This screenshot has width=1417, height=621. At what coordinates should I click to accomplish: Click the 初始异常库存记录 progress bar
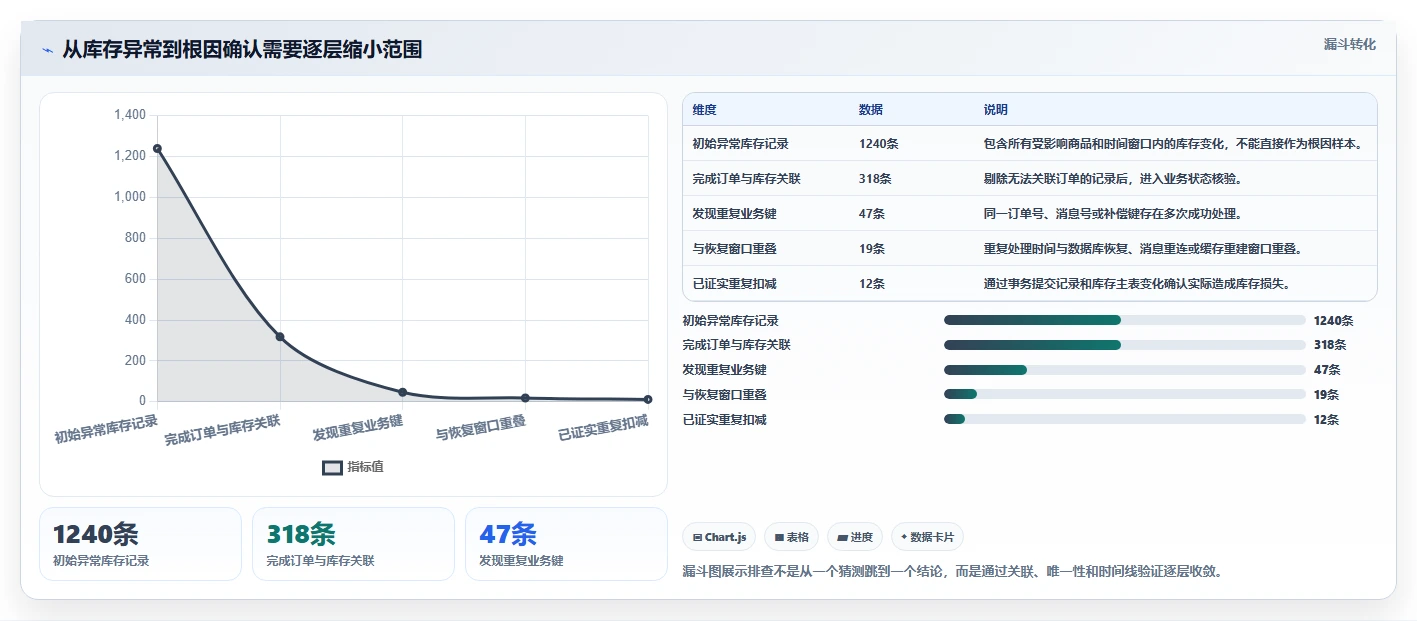(1125, 320)
